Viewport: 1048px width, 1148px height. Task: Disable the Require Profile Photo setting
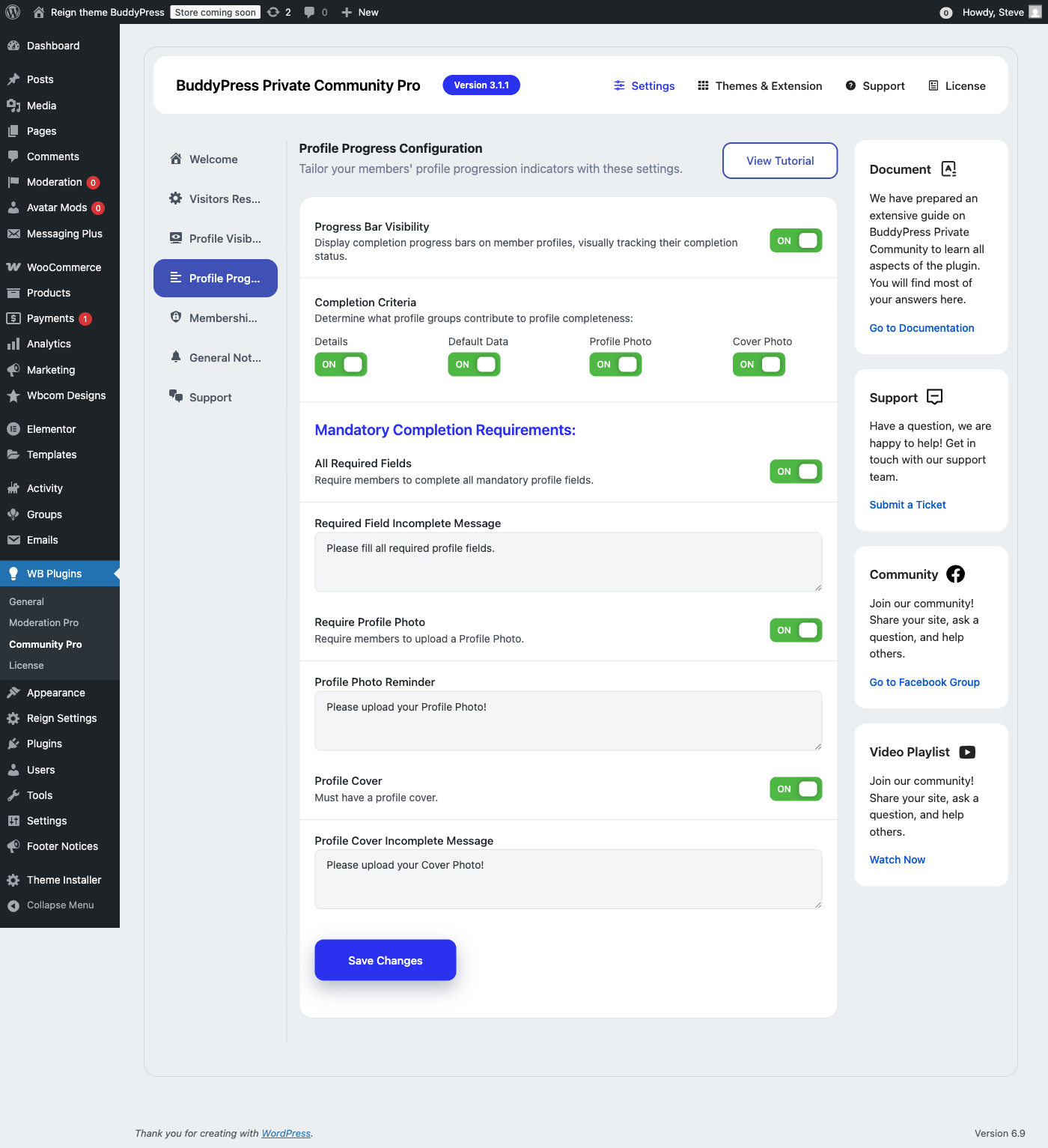click(795, 630)
